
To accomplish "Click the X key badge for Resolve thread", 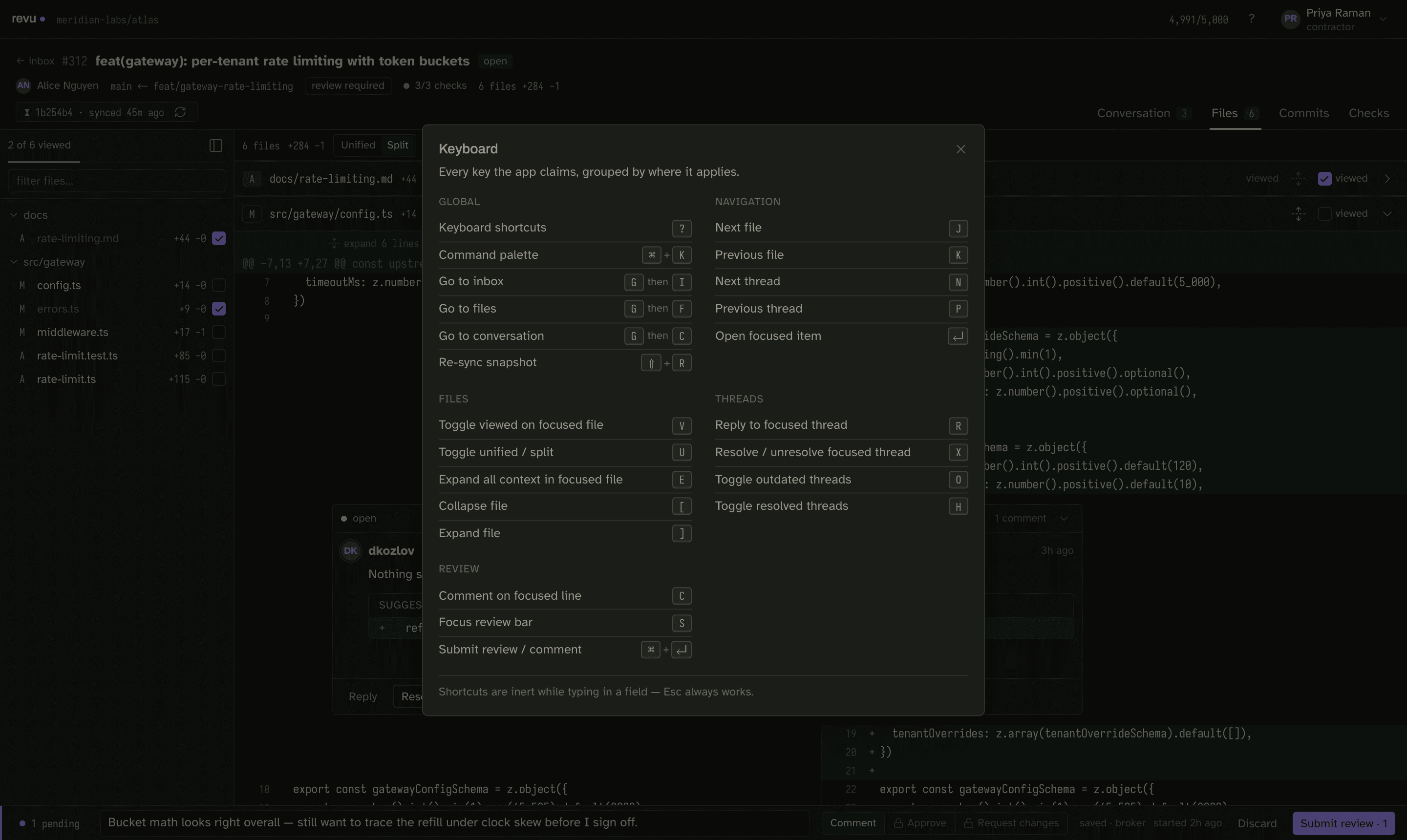I will (x=958, y=452).
